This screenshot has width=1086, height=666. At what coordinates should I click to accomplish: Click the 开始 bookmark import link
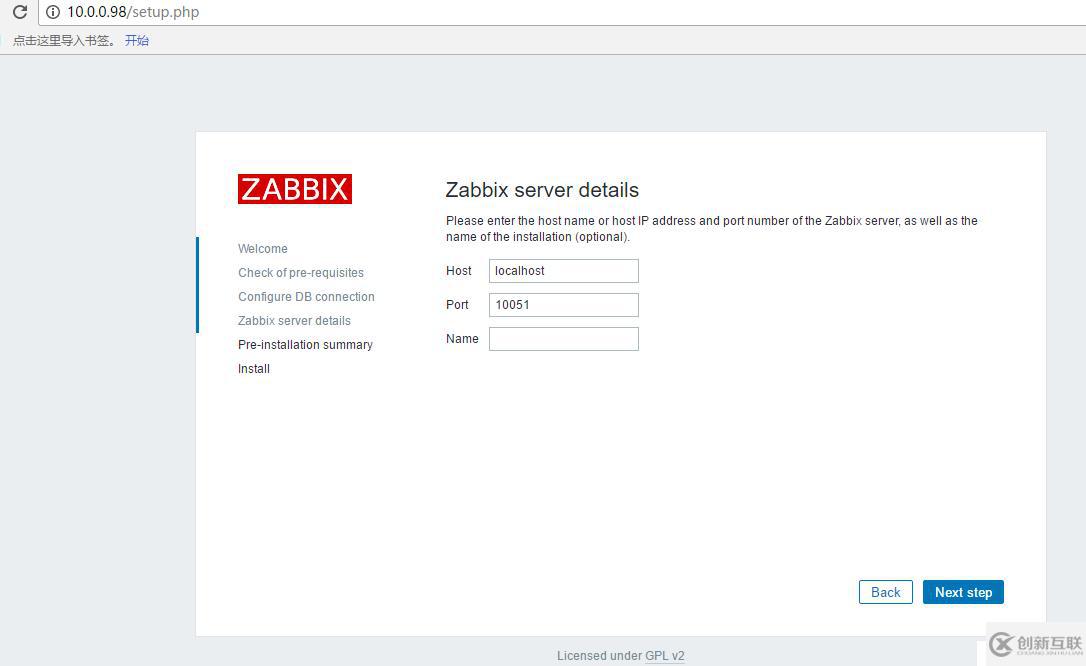coord(136,40)
